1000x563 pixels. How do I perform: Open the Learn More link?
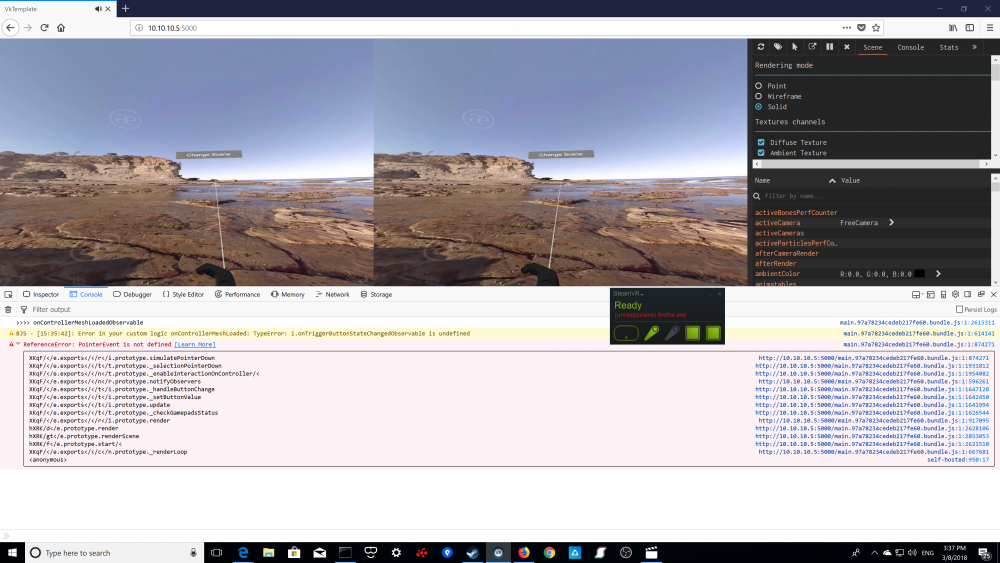click(195, 344)
